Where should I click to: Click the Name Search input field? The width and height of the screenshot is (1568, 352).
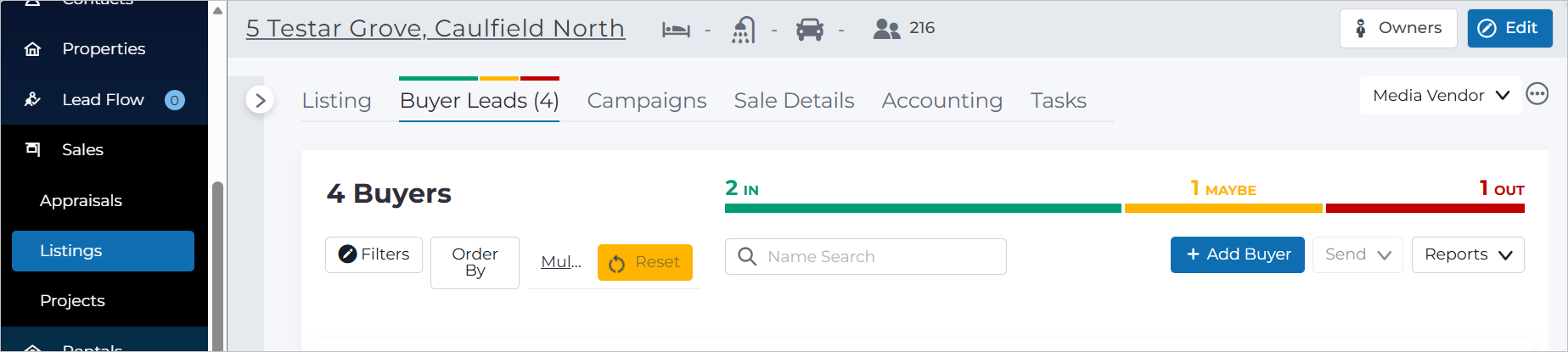pos(865,256)
